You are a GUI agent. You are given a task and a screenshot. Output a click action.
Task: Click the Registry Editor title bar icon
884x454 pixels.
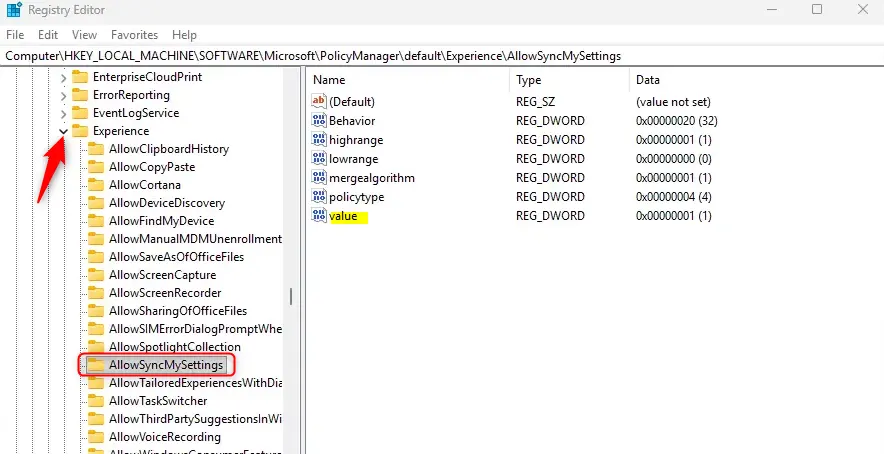(14, 10)
